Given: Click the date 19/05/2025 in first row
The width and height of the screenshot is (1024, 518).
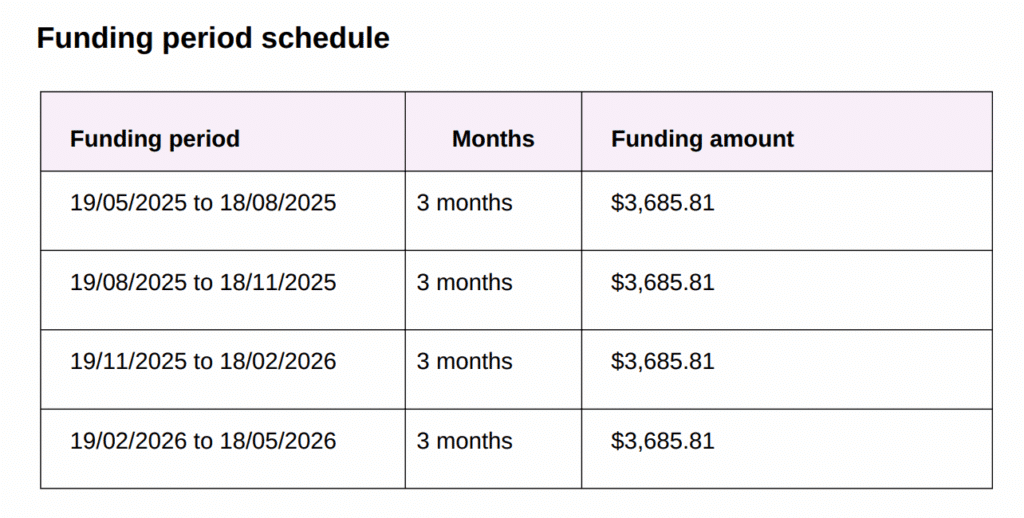Looking at the screenshot, I should [x=128, y=202].
